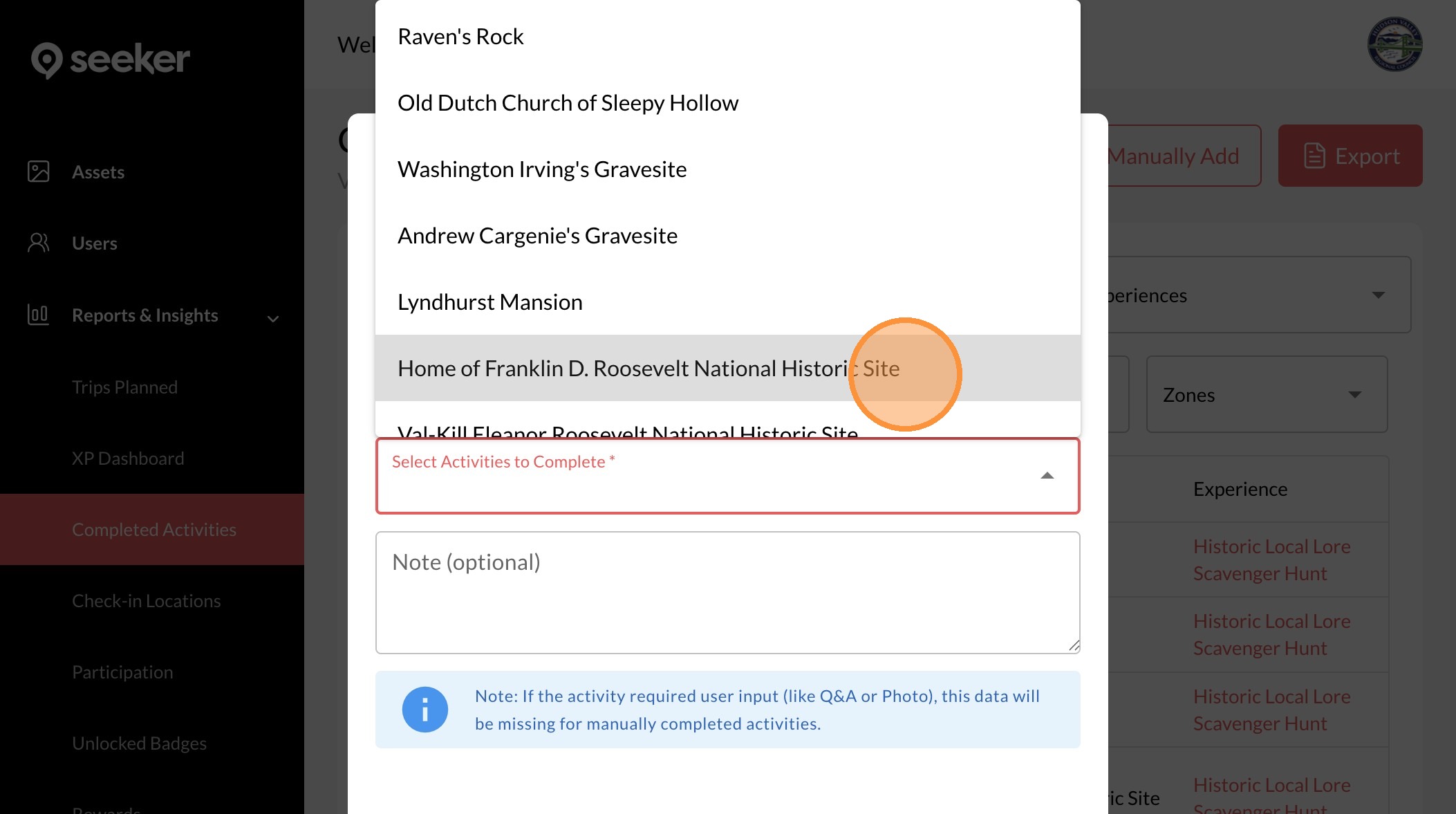Collapse the Select Activities to Complete dropdown
Viewport: 1456px width, 814px height.
pos(1047,476)
